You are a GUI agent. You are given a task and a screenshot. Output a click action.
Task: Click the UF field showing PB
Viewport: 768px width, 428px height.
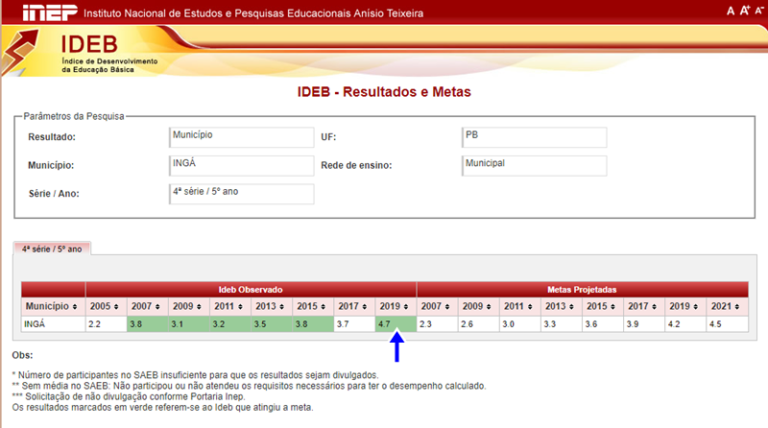pos(534,137)
